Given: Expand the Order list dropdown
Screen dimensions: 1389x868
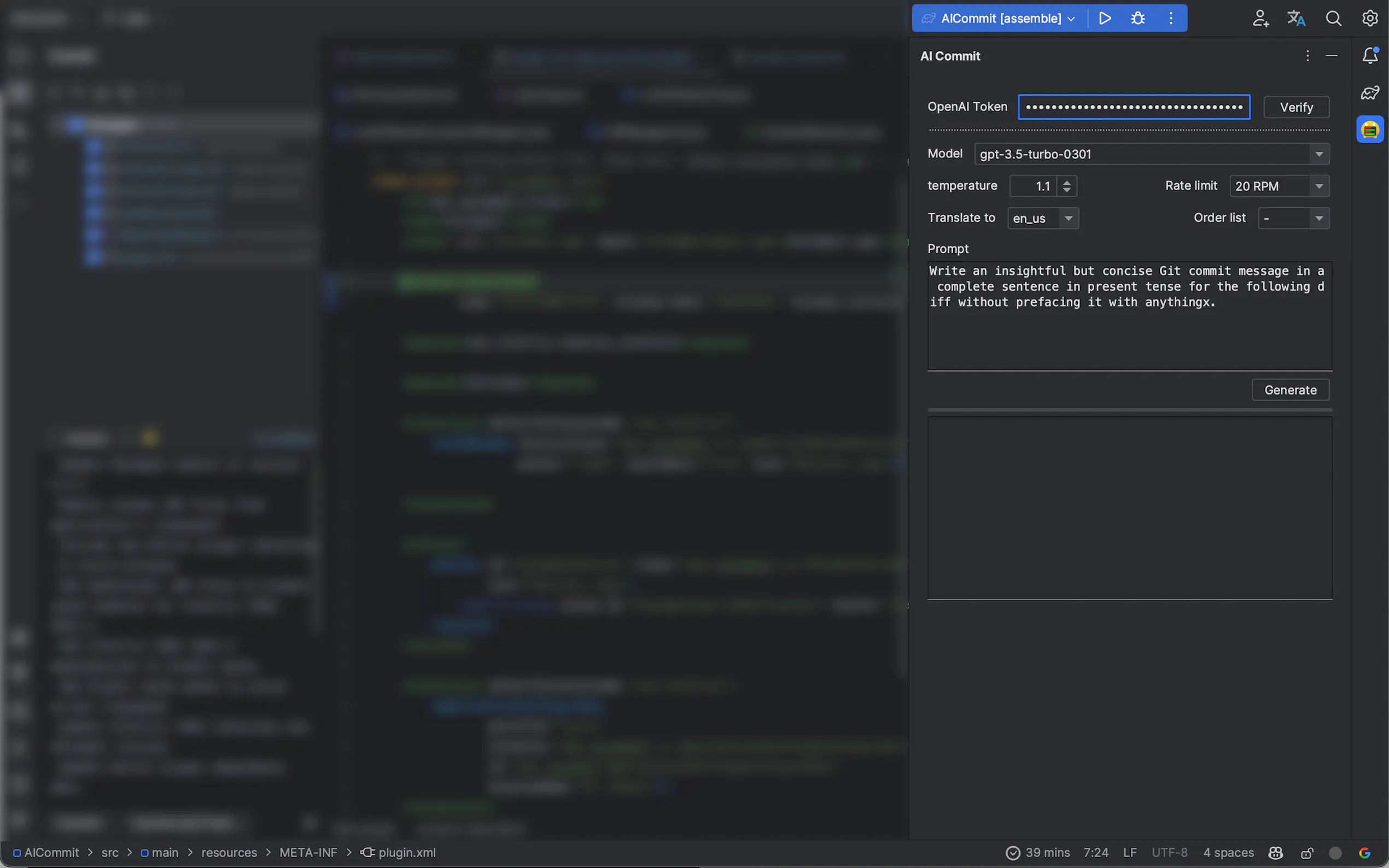Looking at the screenshot, I should (1319, 218).
